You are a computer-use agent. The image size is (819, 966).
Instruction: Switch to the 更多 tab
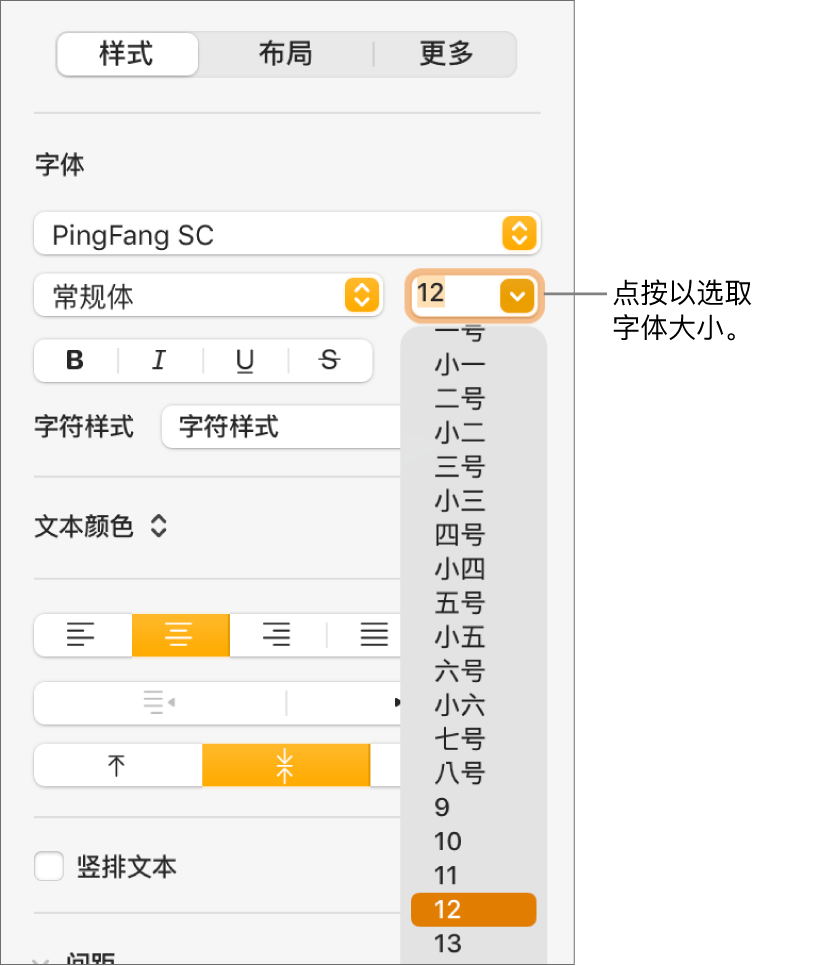pos(448,54)
